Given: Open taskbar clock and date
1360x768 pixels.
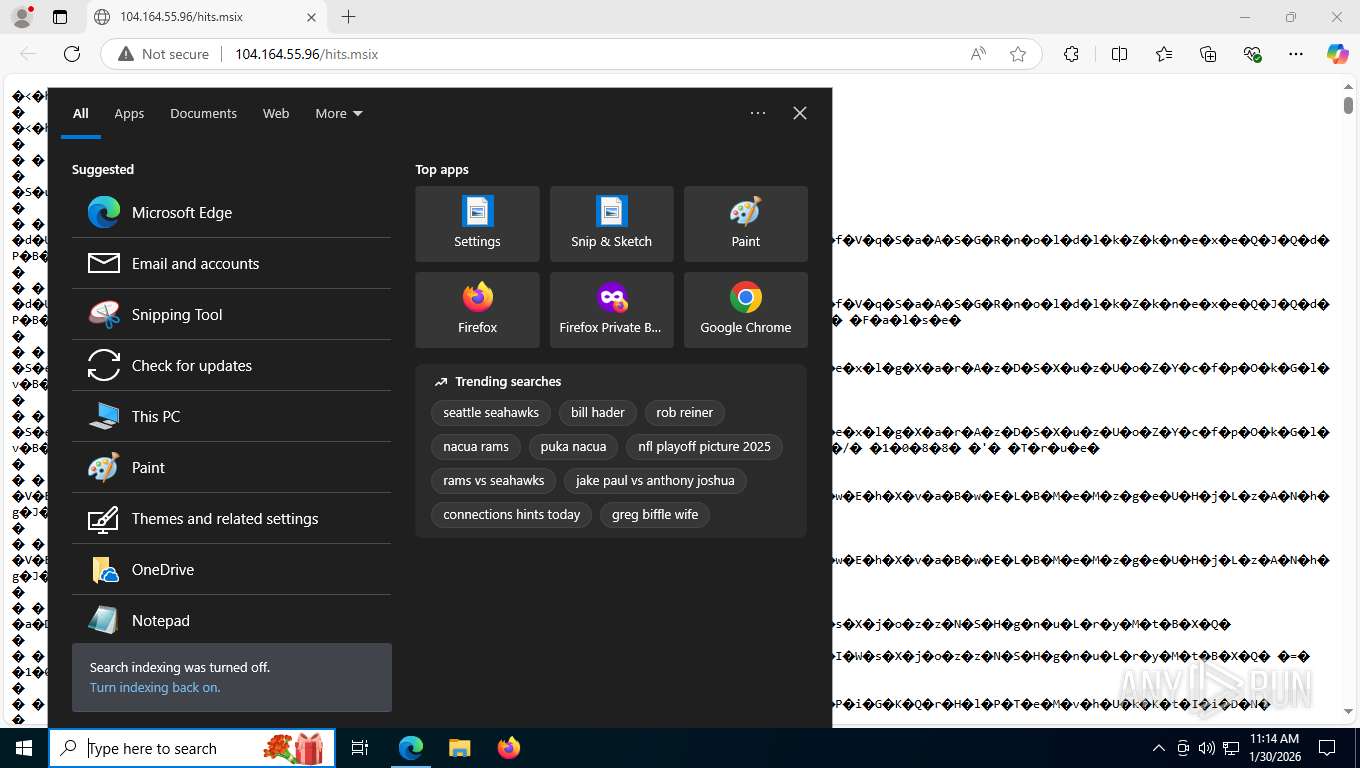Looking at the screenshot, I should tap(1274, 748).
